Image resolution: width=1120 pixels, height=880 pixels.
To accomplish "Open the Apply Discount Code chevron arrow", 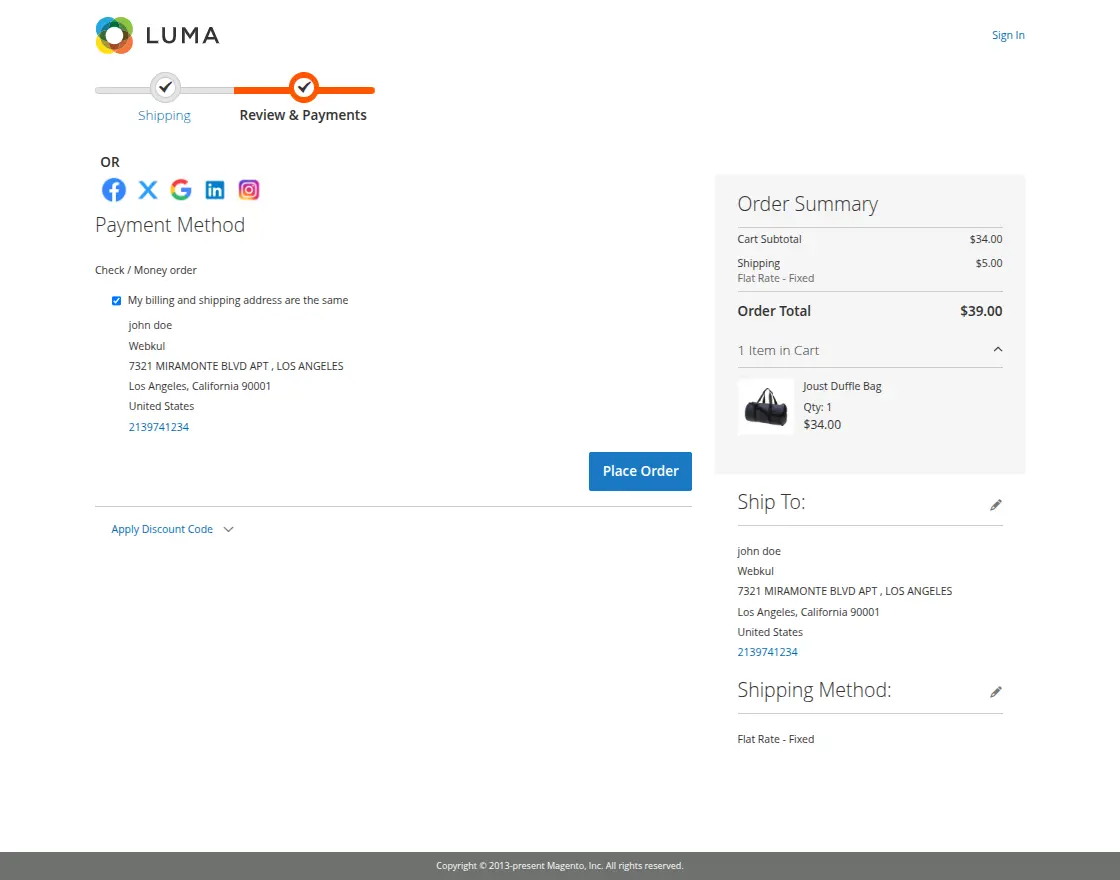I will click(229, 529).
